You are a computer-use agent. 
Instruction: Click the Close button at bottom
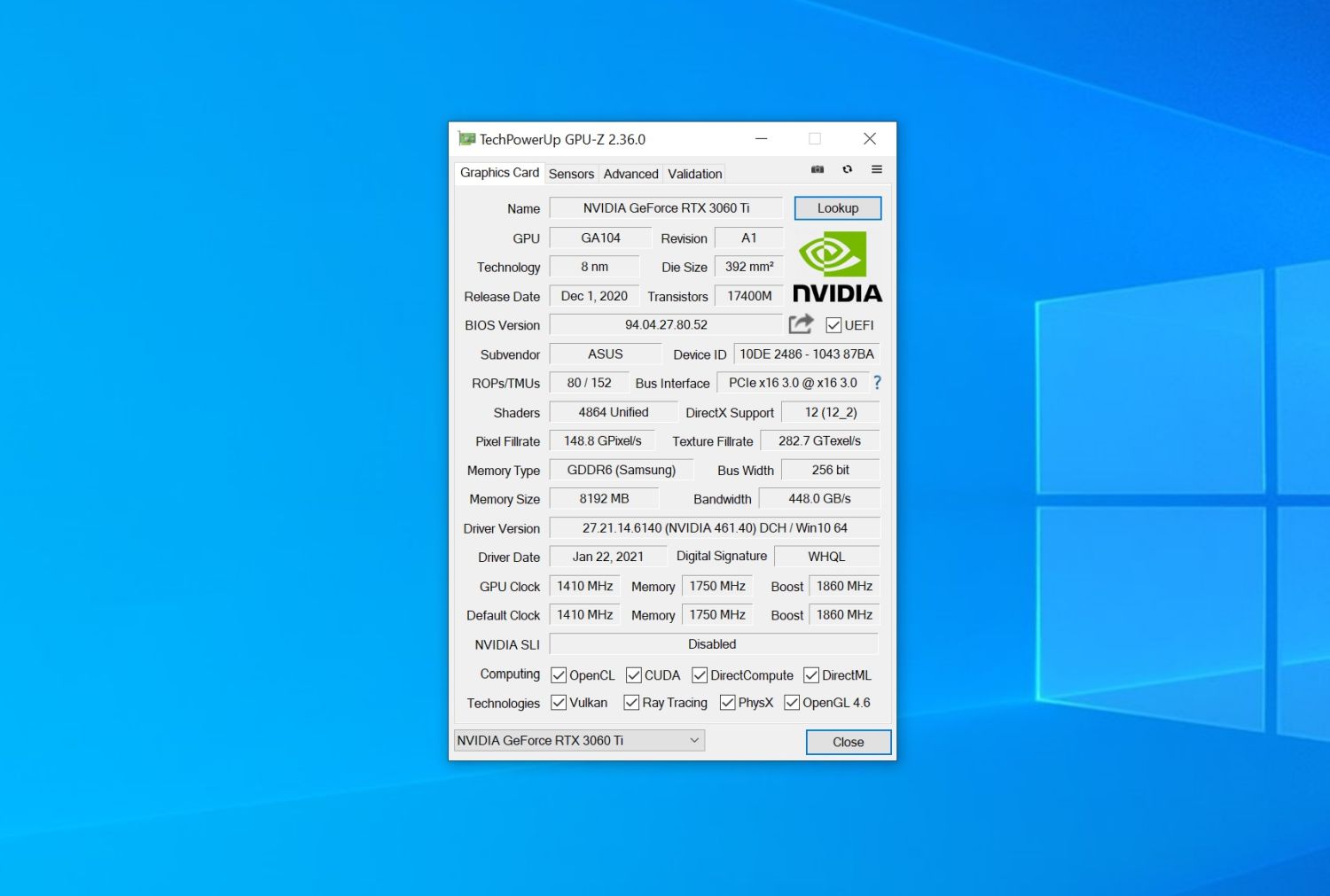(x=849, y=742)
